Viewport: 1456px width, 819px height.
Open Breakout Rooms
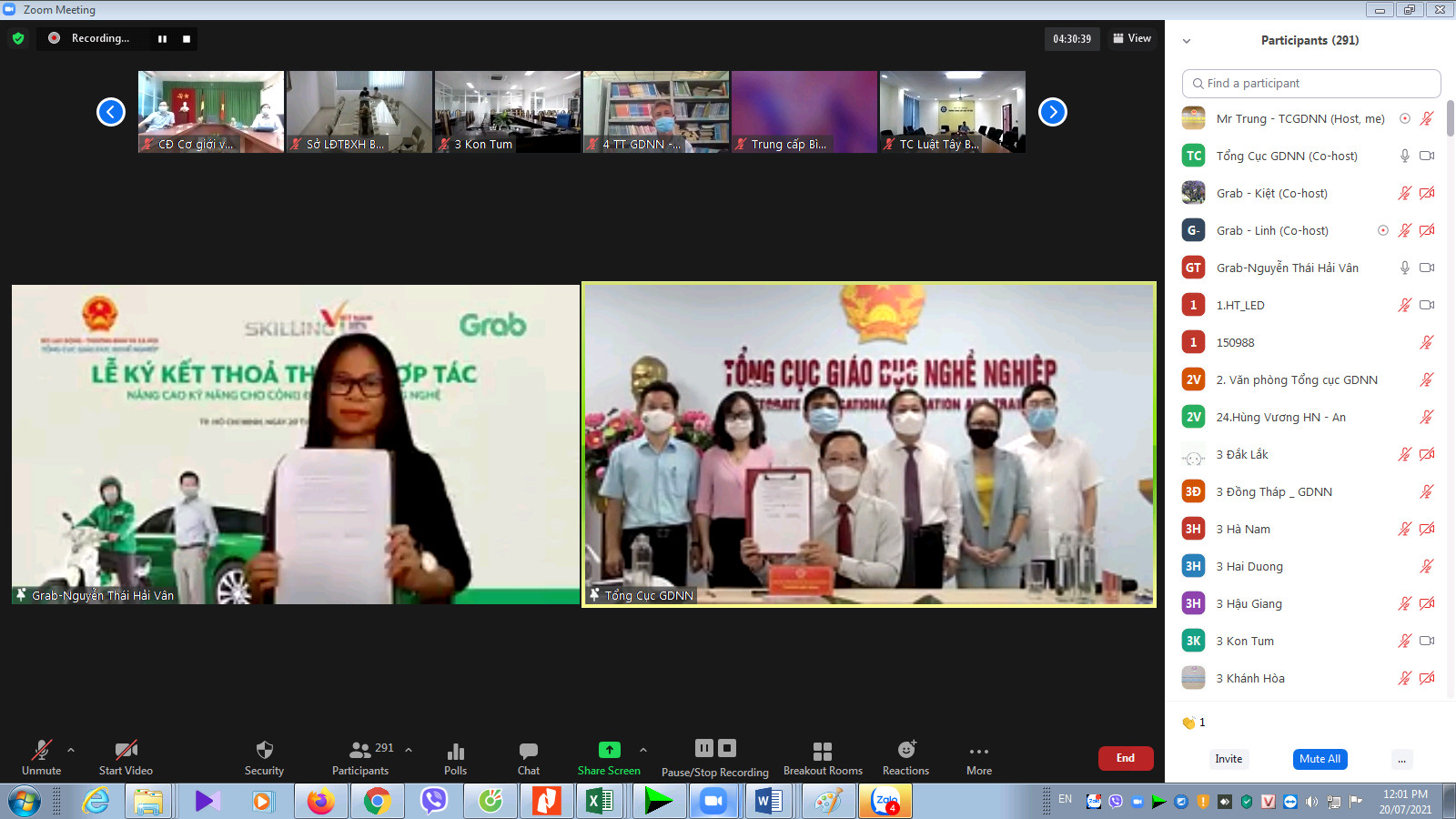[x=823, y=758]
